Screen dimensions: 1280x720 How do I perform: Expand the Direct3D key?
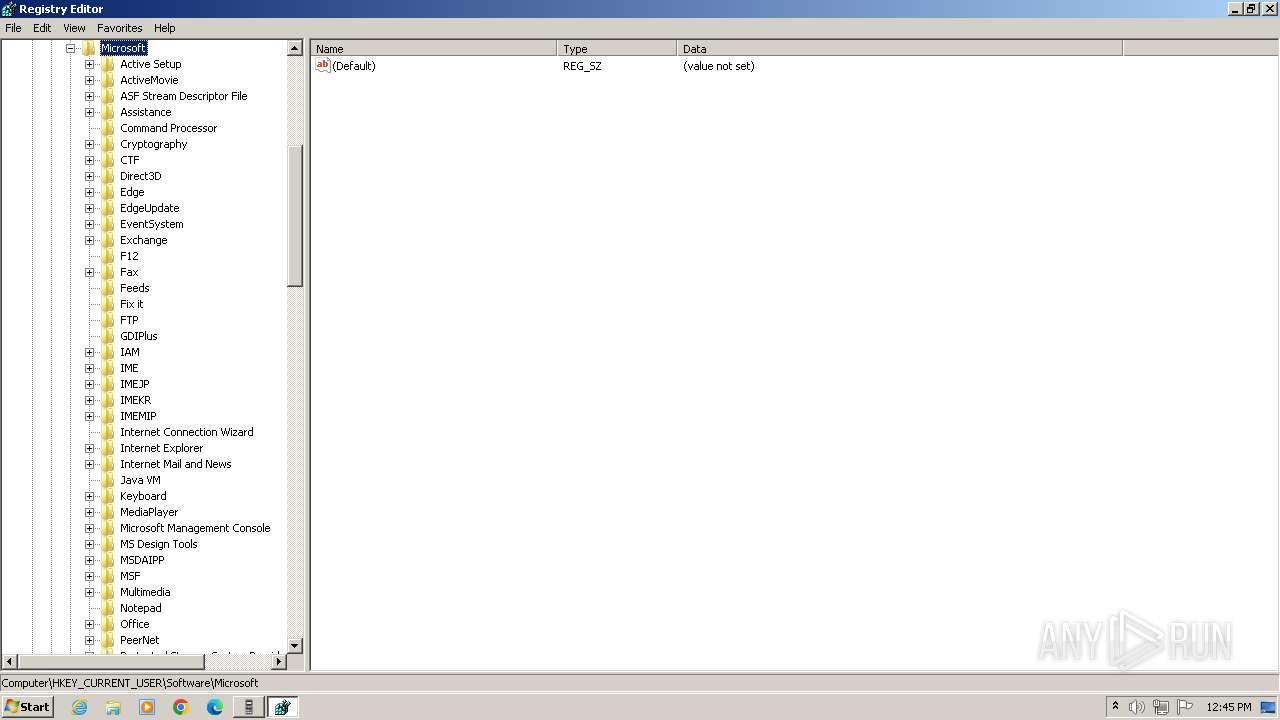[89, 176]
